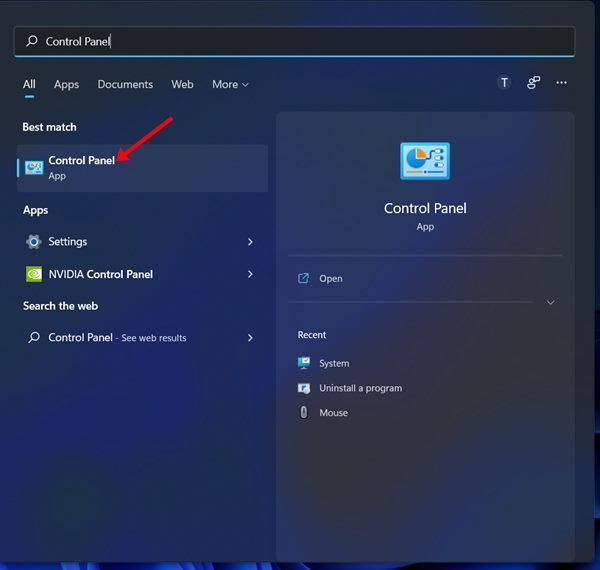
Task: Click the NVIDIA Control Panel icon
Action: 34,274
